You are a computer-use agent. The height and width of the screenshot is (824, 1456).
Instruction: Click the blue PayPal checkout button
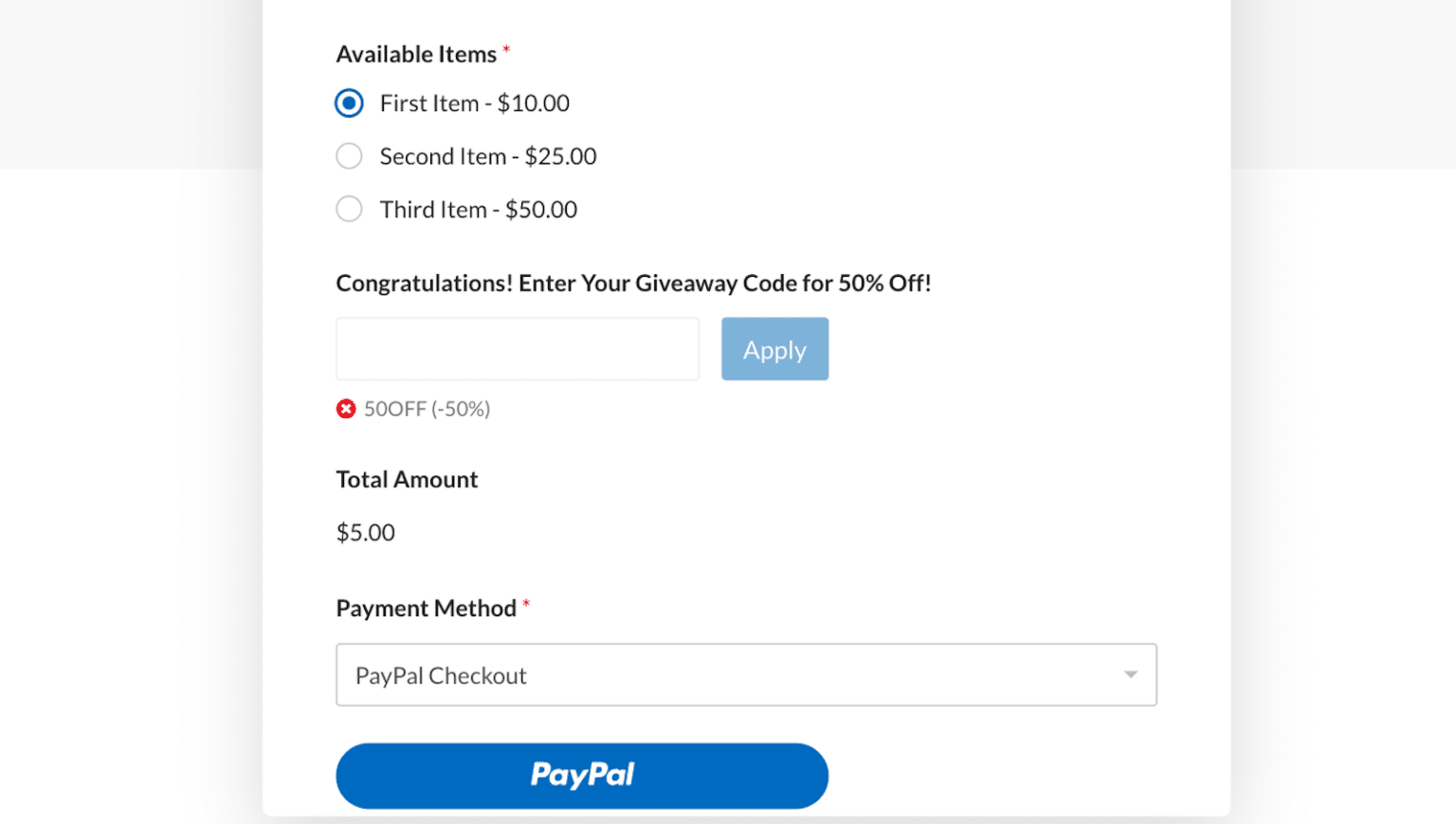[x=581, y=775]
